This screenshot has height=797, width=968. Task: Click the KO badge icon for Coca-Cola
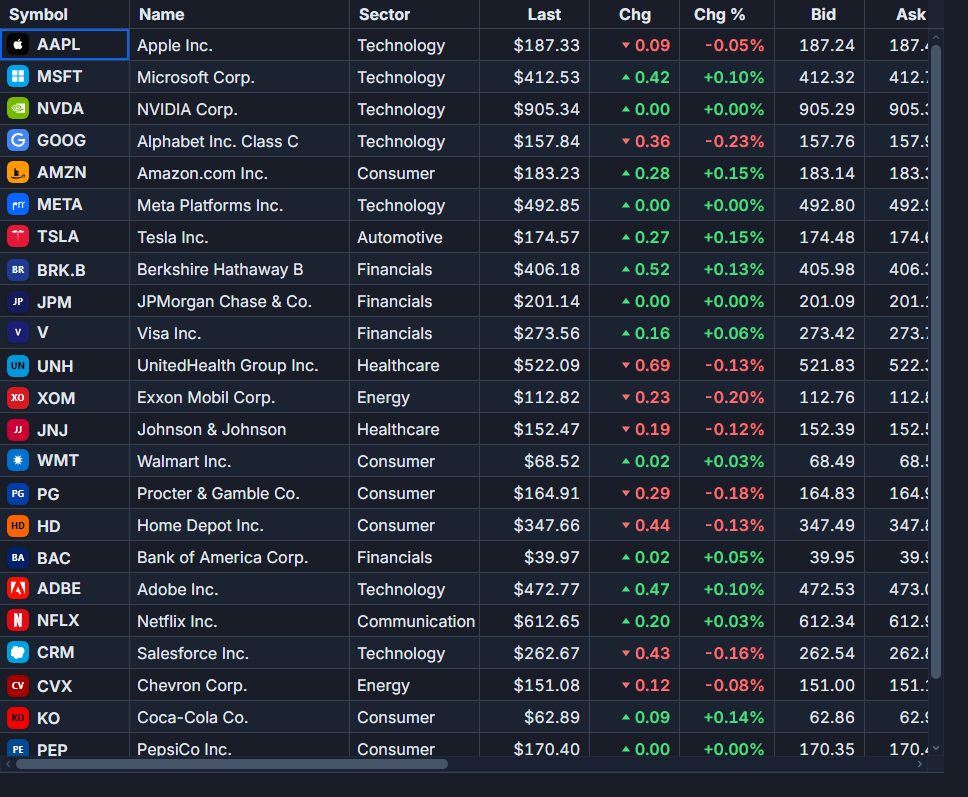tap(18, 718)
